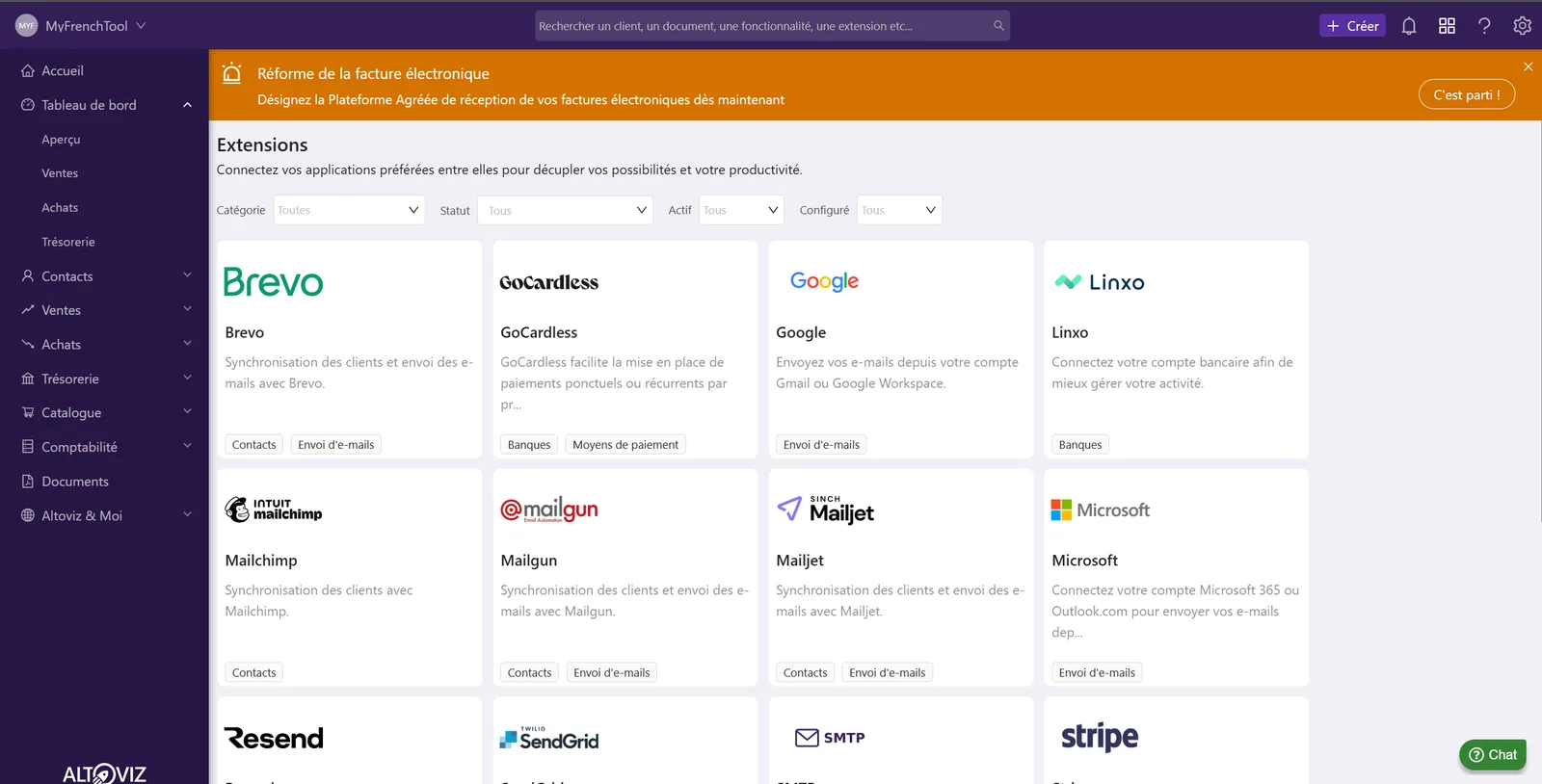This screenshot has width=1542, height=784.
Task: Click the alarm bell icon in the orange banner
Action: pos(231,73)
